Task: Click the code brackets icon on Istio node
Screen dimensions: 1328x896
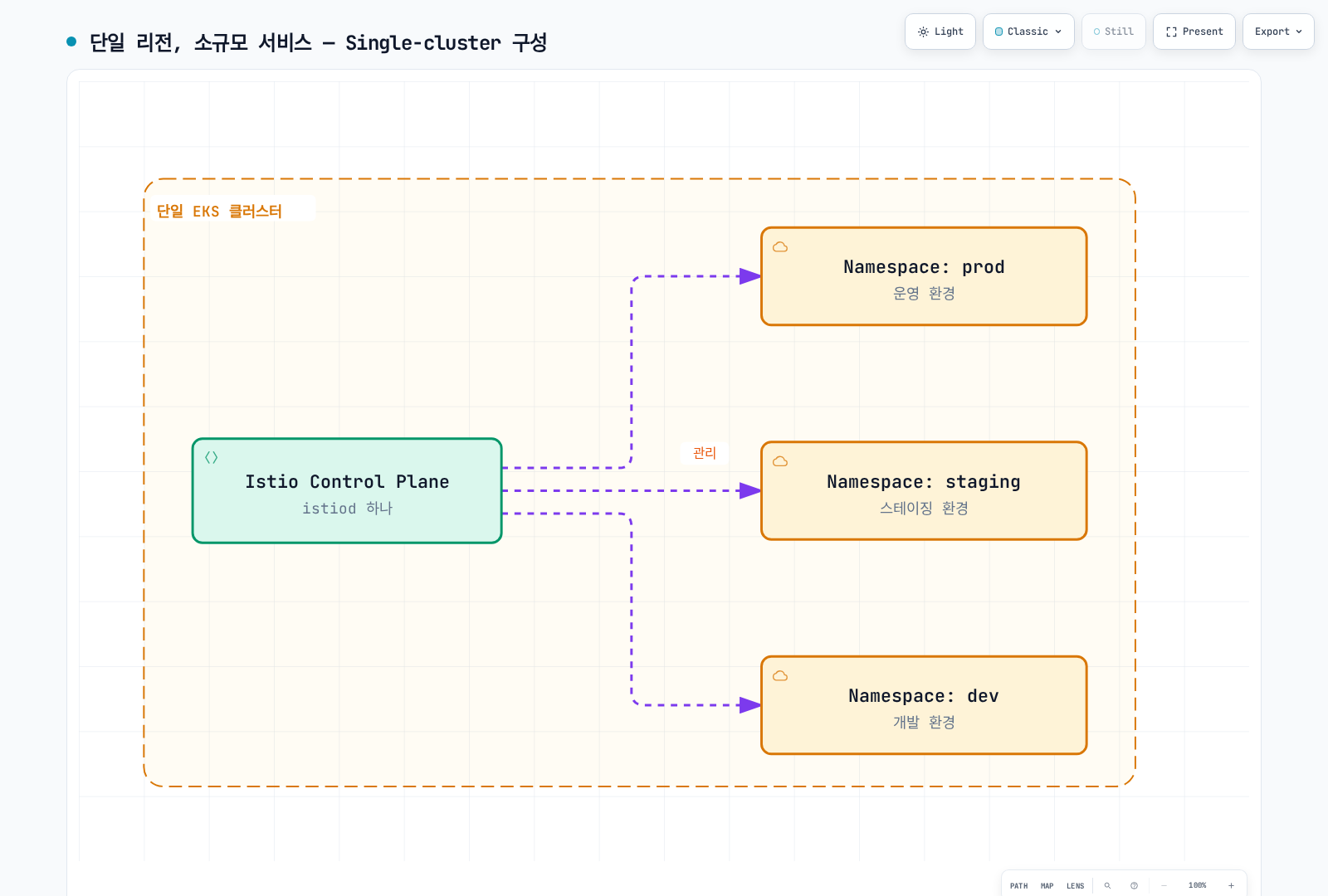Action: [x=212, y=457]
